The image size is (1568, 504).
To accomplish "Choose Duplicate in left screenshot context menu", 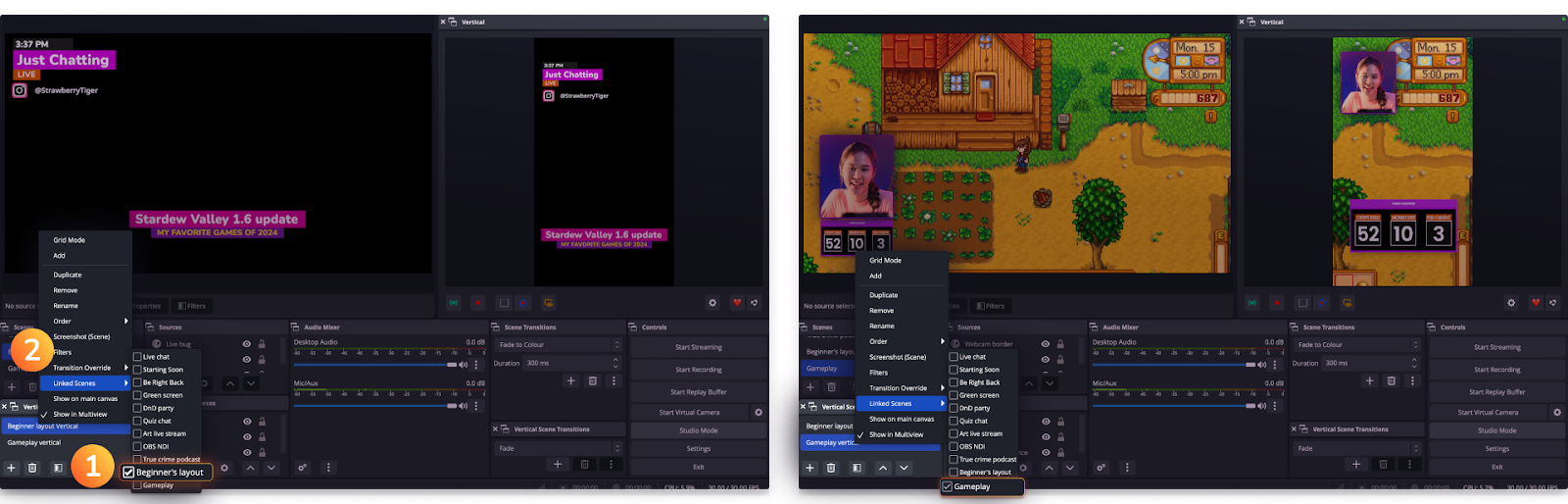I will [68, 276].
